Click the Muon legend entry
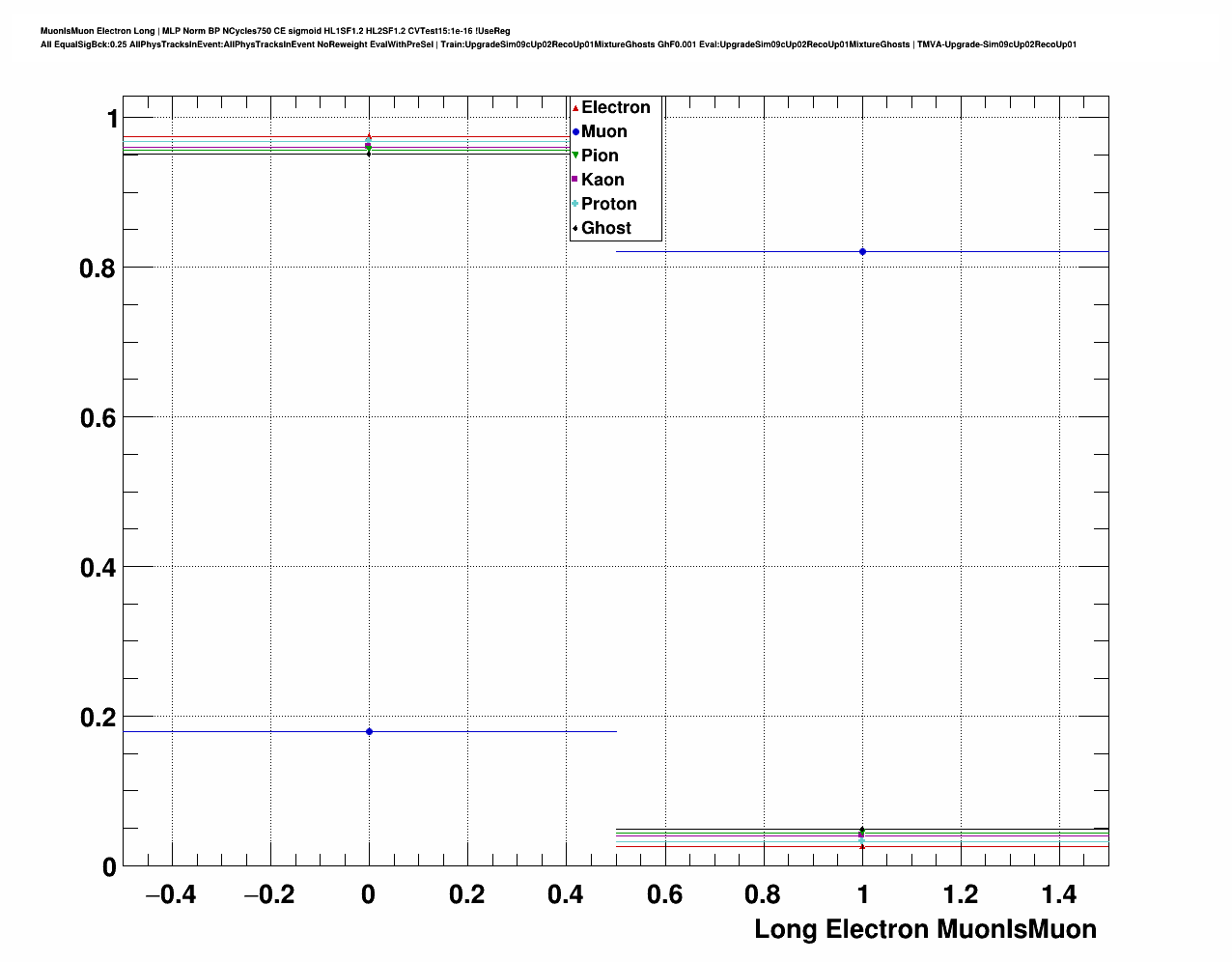The width and height of the screenshot is (1232, 962). pyautogui.click(x=601, y=131)
